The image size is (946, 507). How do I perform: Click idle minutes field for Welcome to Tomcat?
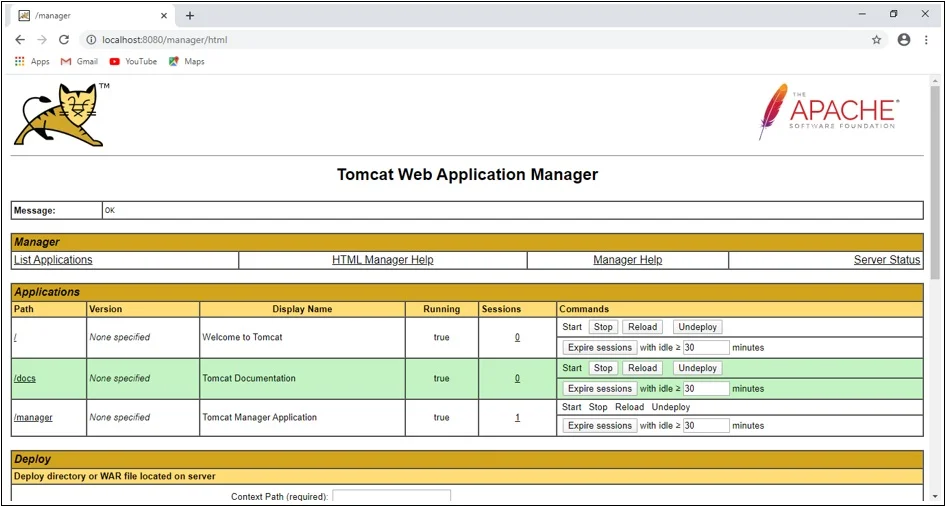pyautogui.click(x=706, y=348)
